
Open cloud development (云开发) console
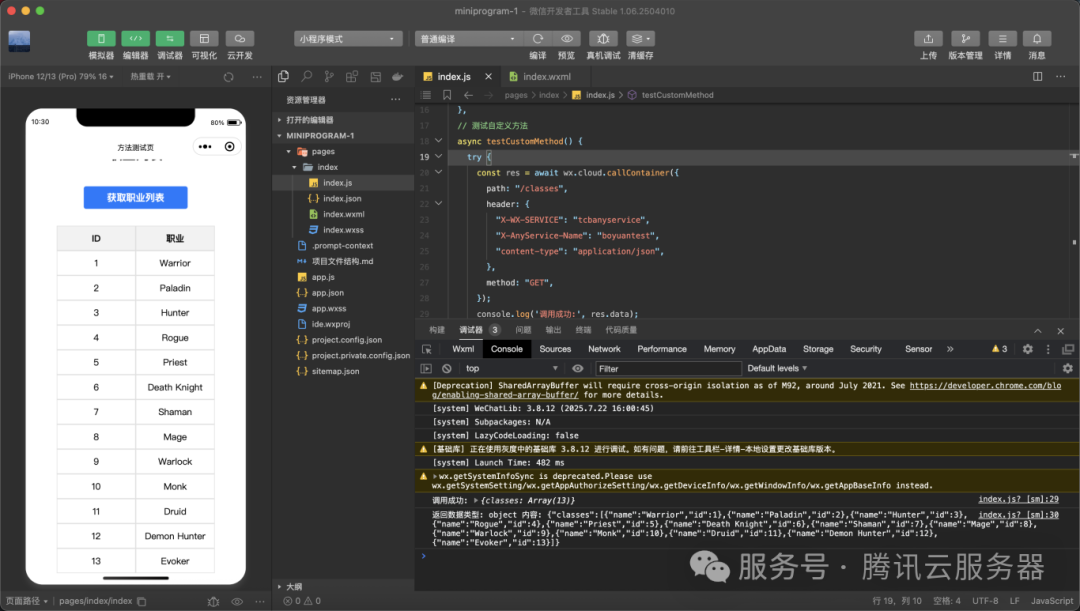240,39
